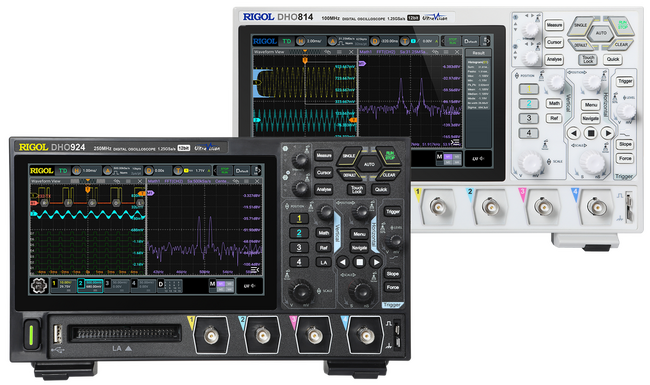Click the DHO924 trigger level knob
The height and width of the screenshot is (385, 650).
pyautogui.click(x=395, y=240)
